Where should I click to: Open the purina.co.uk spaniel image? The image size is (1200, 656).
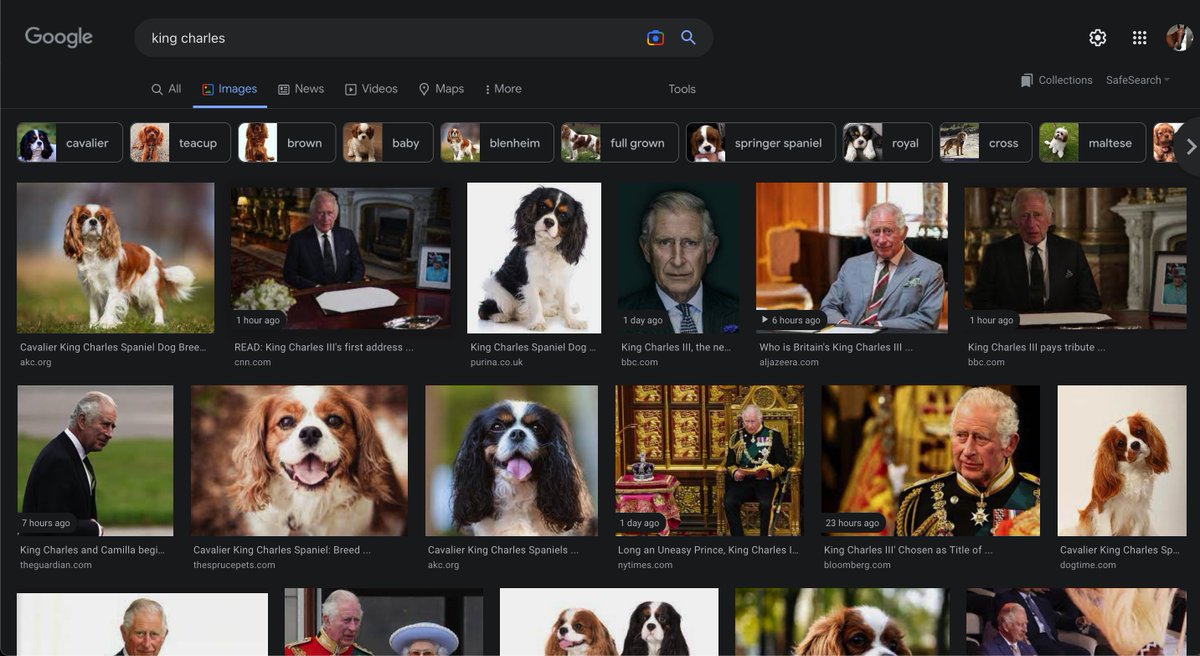[x=534, y=257]
